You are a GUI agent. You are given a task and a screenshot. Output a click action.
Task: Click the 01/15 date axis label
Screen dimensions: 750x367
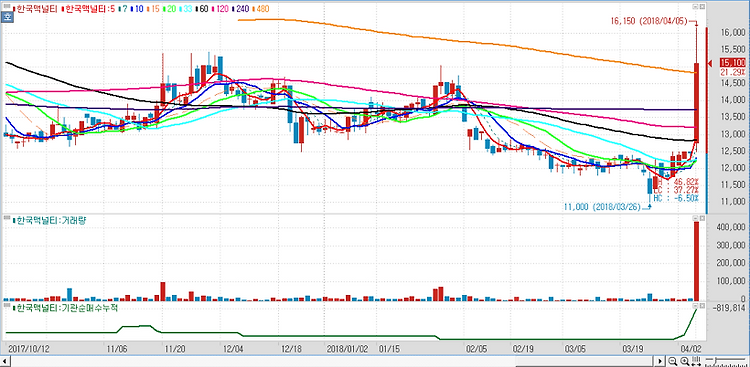[389, 349]
